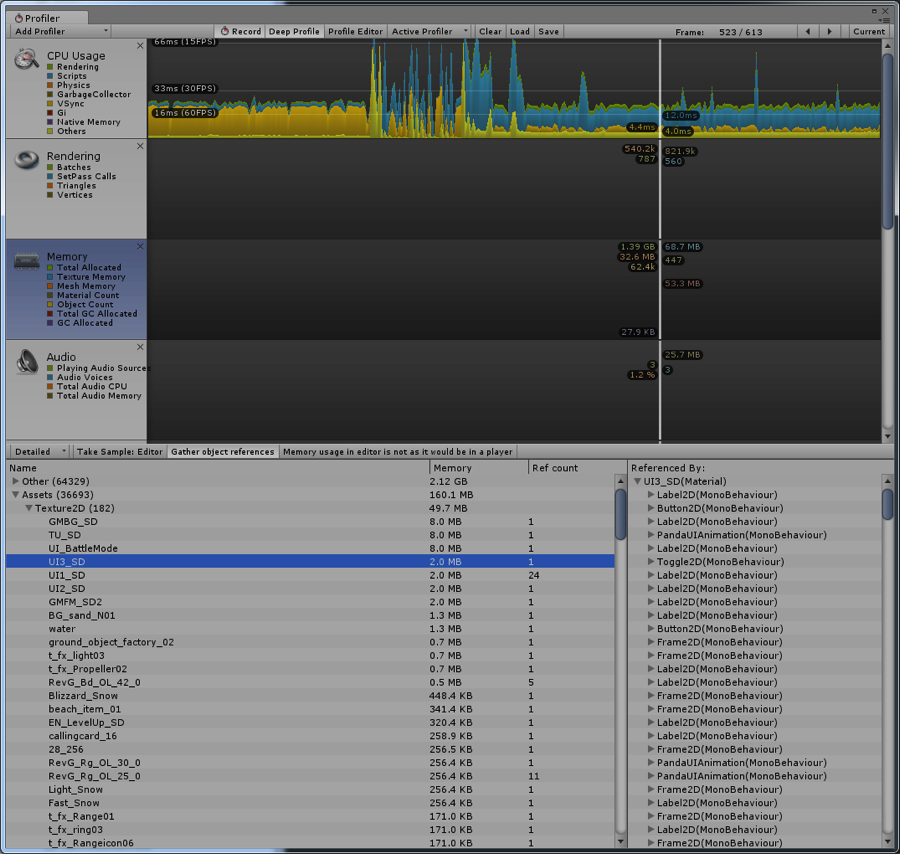Click the selected frame marker in CPU chart

[660, 88]
